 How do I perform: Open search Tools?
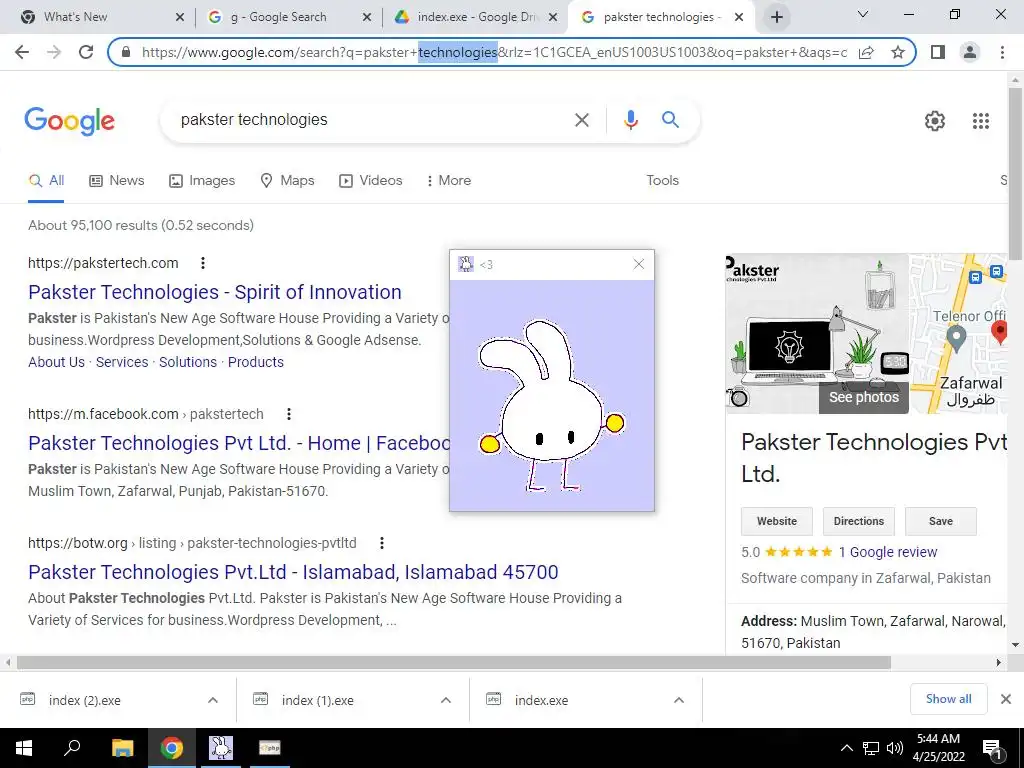click(x=662, y=181)
